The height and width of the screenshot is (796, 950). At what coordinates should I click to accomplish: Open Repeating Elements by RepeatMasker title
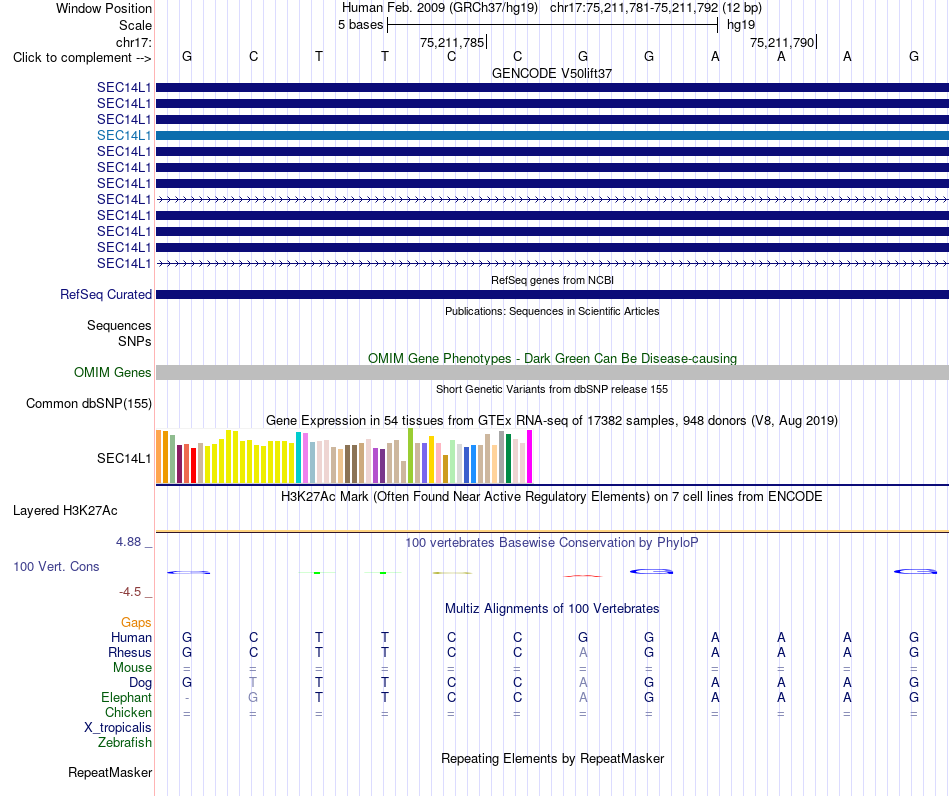tap(552, 759)
